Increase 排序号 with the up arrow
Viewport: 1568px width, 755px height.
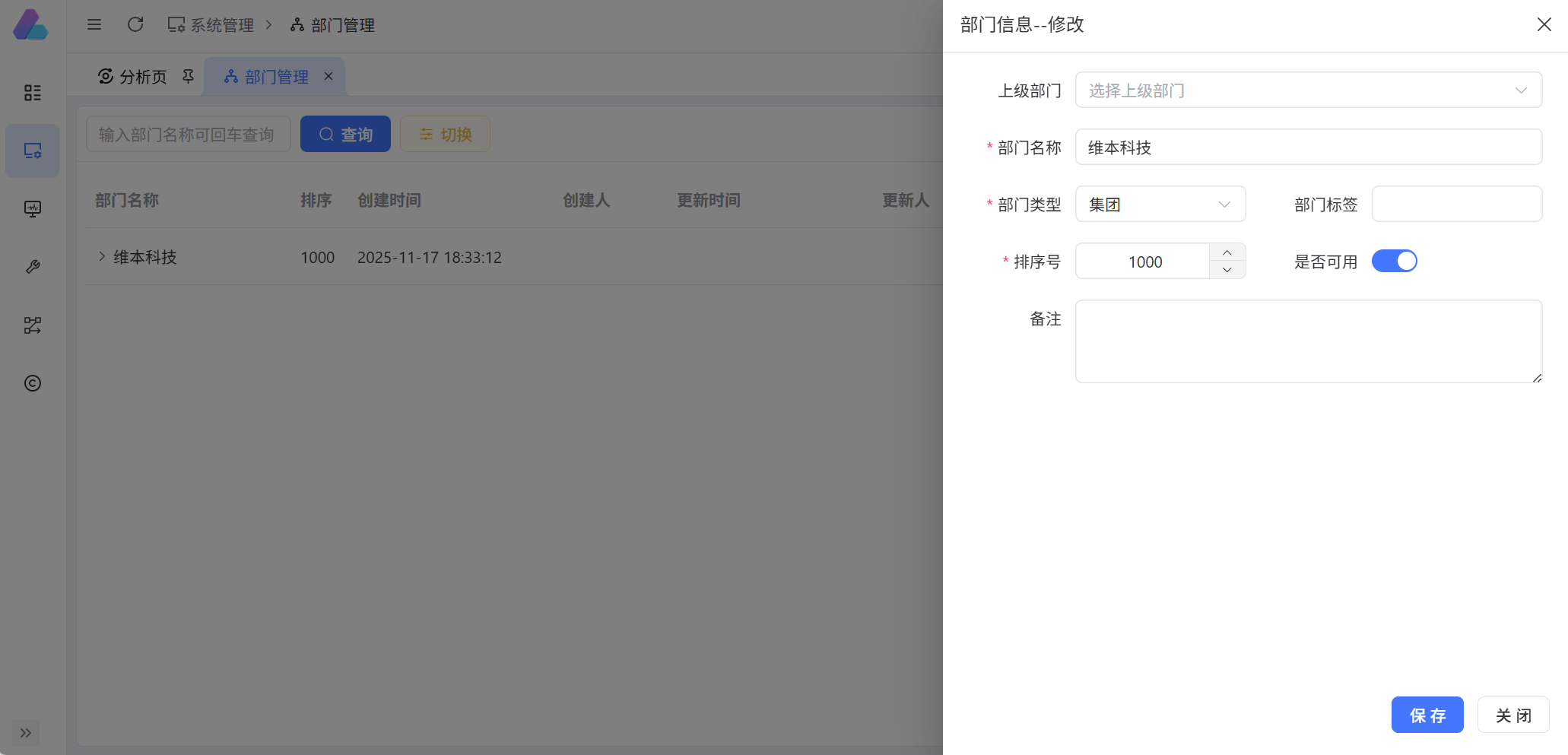[1227, 252]
